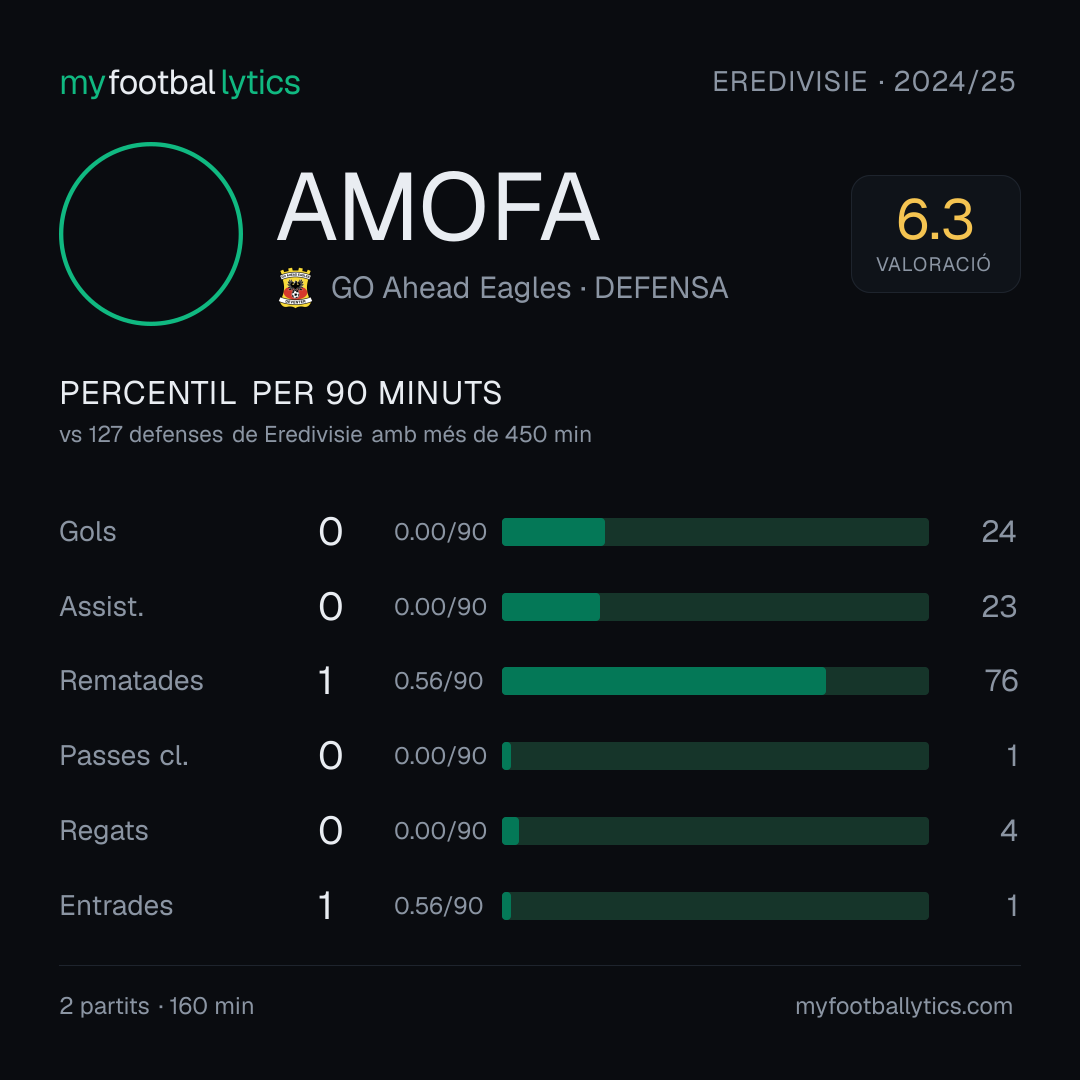
Task: Click the Assist. percentile bar
Action: (715, 607)
